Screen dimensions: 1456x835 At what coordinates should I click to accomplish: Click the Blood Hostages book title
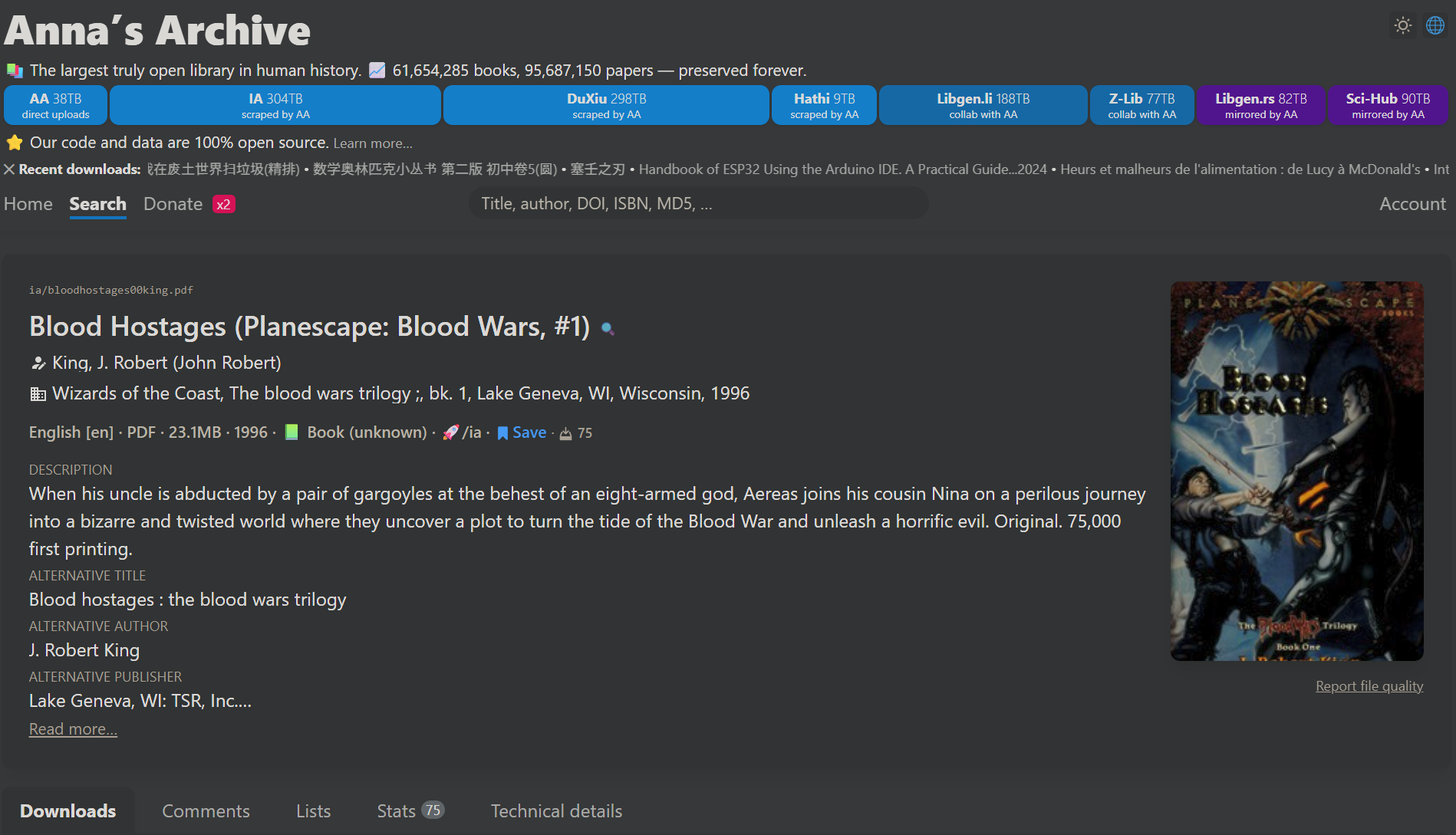click(x=309, y=327)
